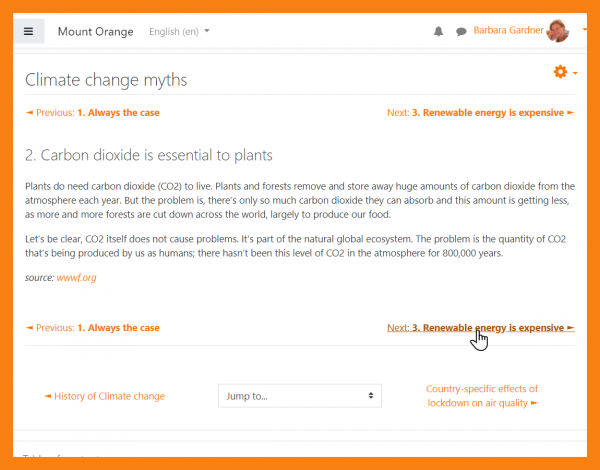The image size is (600, 470).
Task: Click the Climate change myths heading
Action: tap(106, 80)
